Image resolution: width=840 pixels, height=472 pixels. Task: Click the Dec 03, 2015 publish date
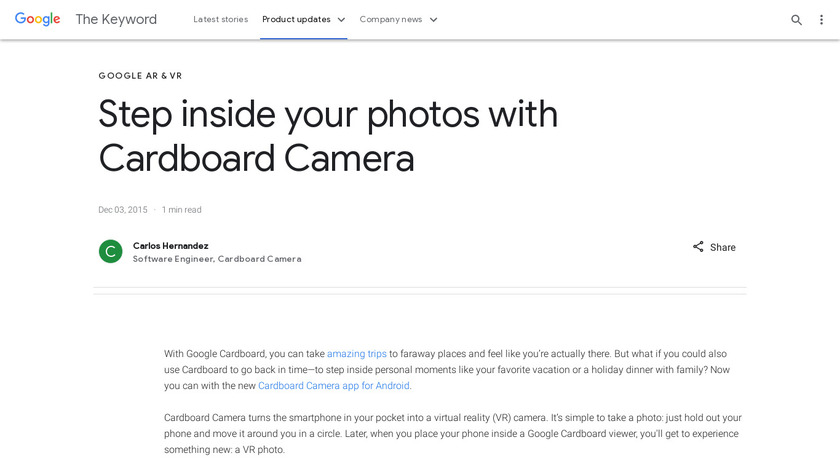coord(122,210)
